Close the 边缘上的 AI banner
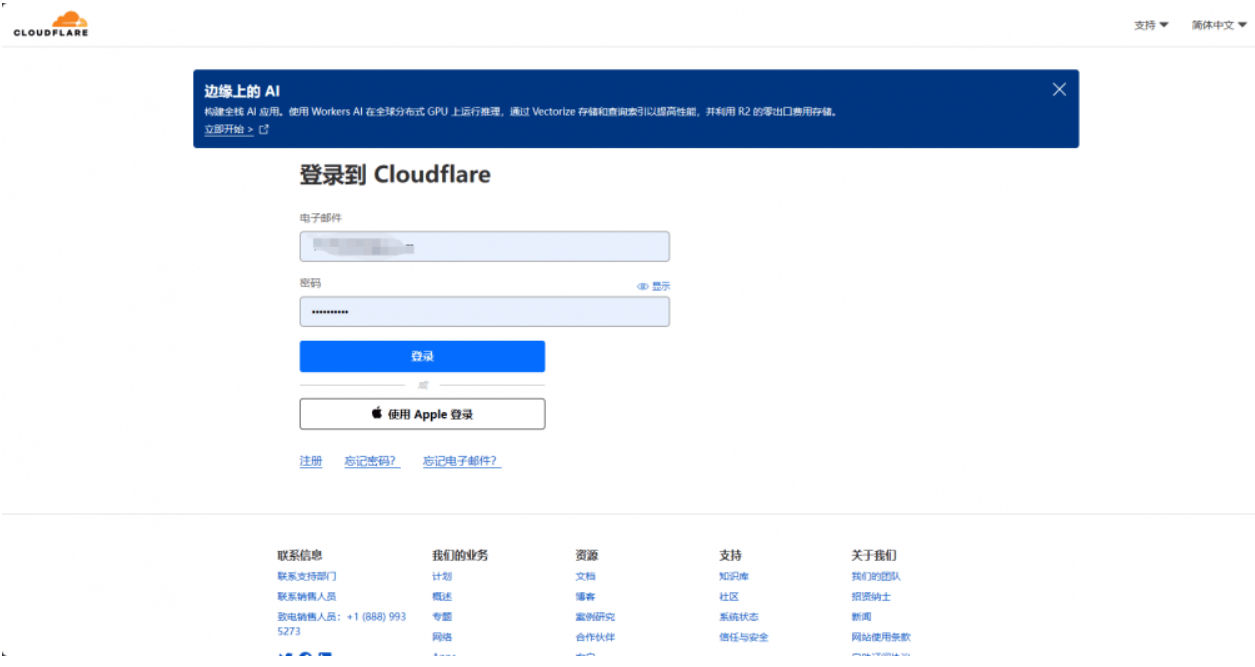 [x=1059, y=89]
